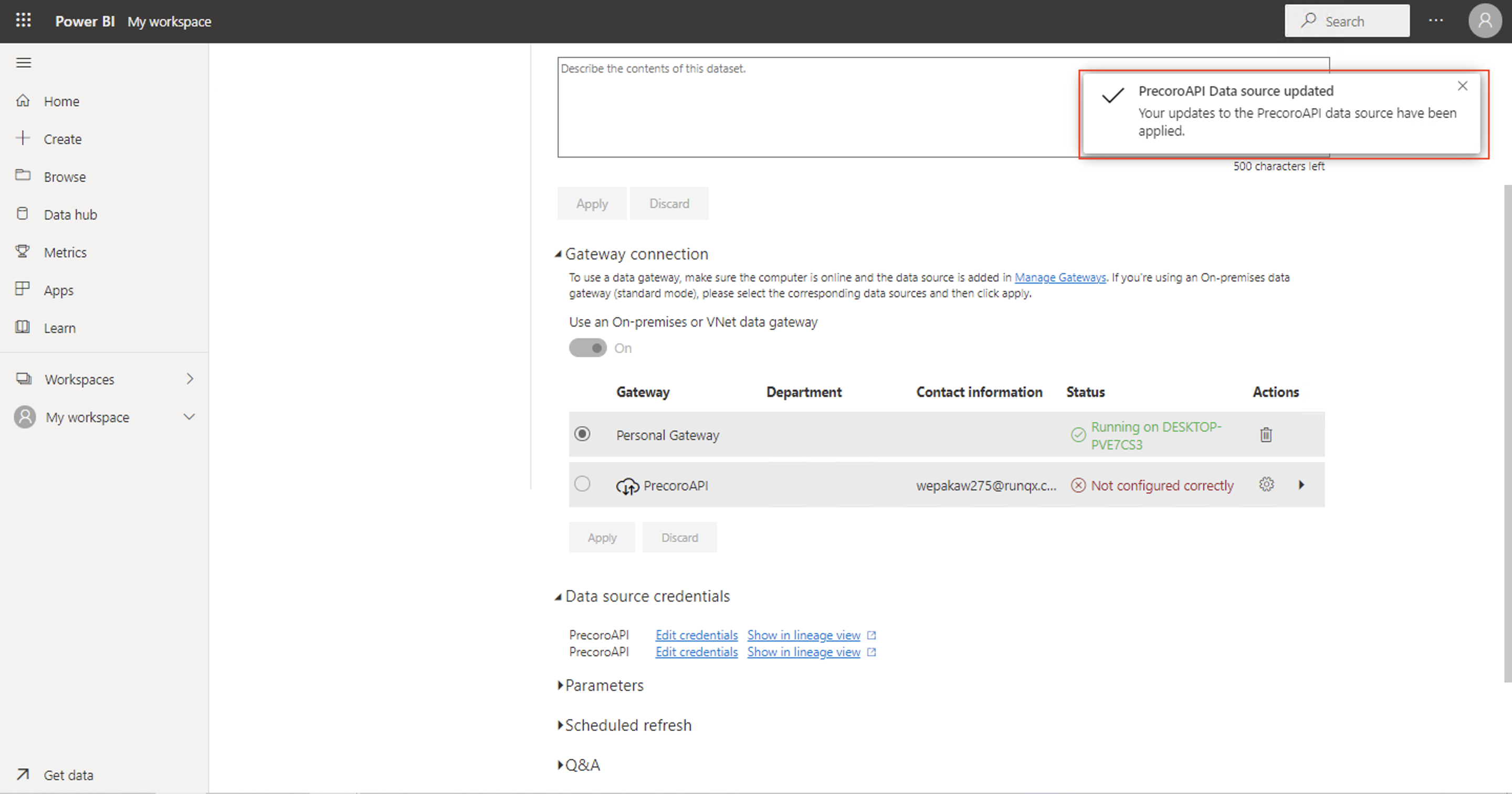Open Browse in navigation
The image size is (1512, 794).
65,177
